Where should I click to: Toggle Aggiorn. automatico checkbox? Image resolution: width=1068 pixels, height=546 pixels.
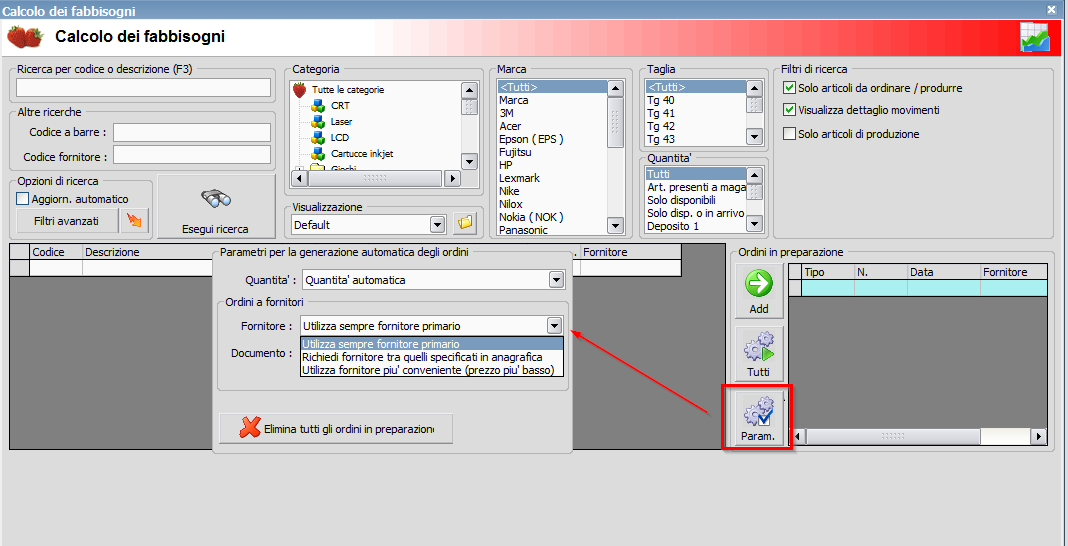22,199
